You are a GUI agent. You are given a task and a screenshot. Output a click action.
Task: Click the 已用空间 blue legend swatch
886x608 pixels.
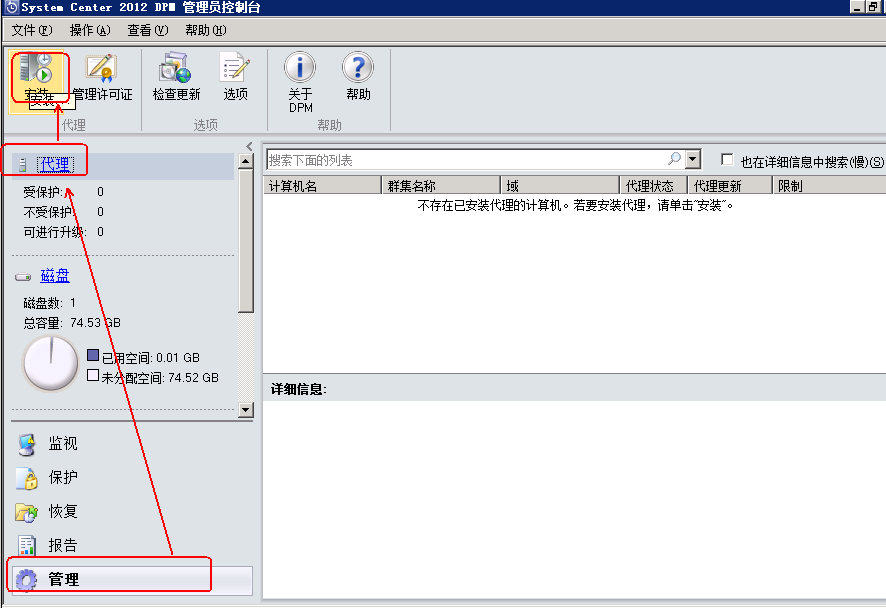tap(93, 355)
